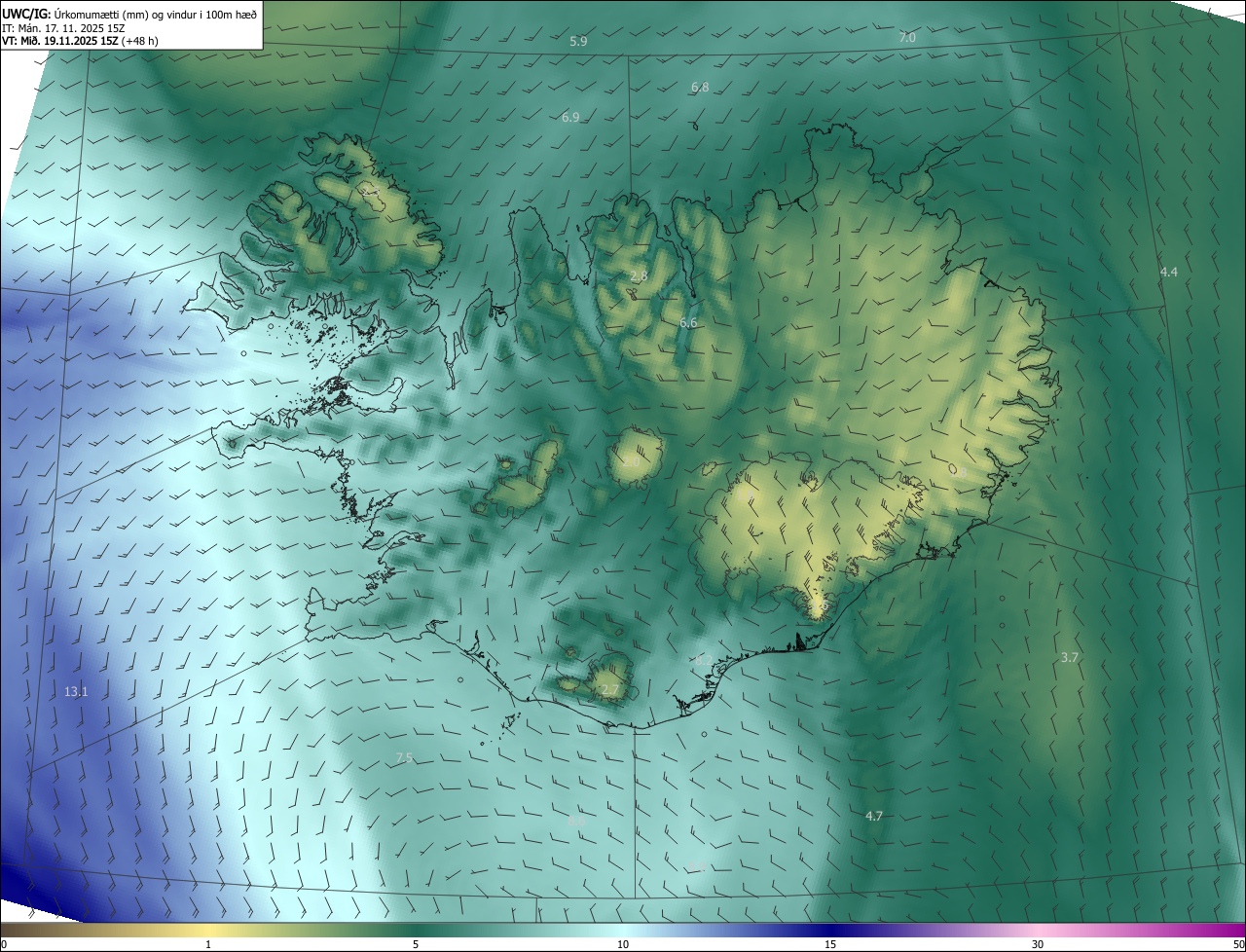This screenshot has height=952, width=1246.
Task: Click the 13.1 value label on the map
Action: tap(76, 692)
